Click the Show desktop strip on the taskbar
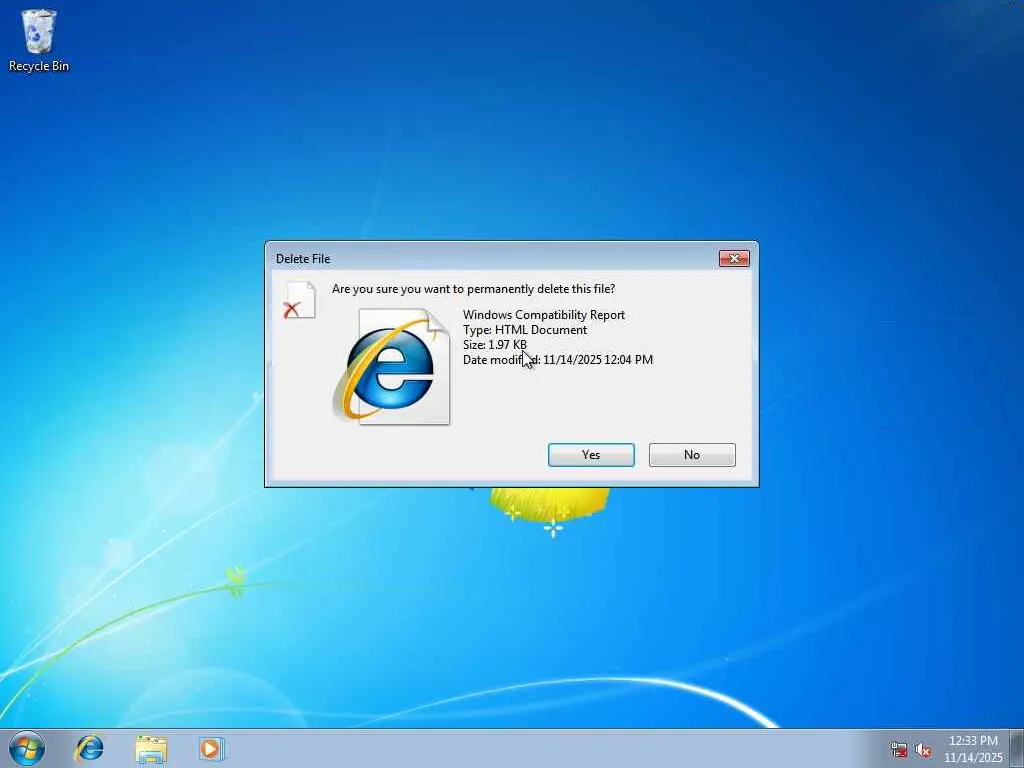1024x768 pixels. pyautogui.click(x=1016, y=749)
